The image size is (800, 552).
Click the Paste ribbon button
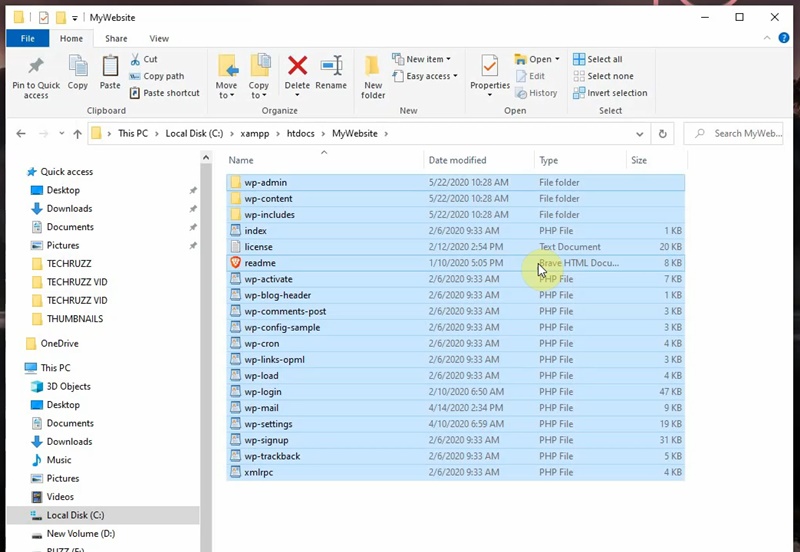[110, 72]
